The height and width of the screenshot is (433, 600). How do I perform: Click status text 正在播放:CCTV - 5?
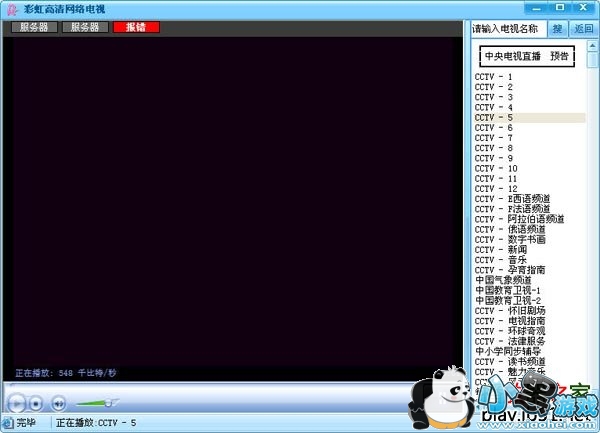96,423
